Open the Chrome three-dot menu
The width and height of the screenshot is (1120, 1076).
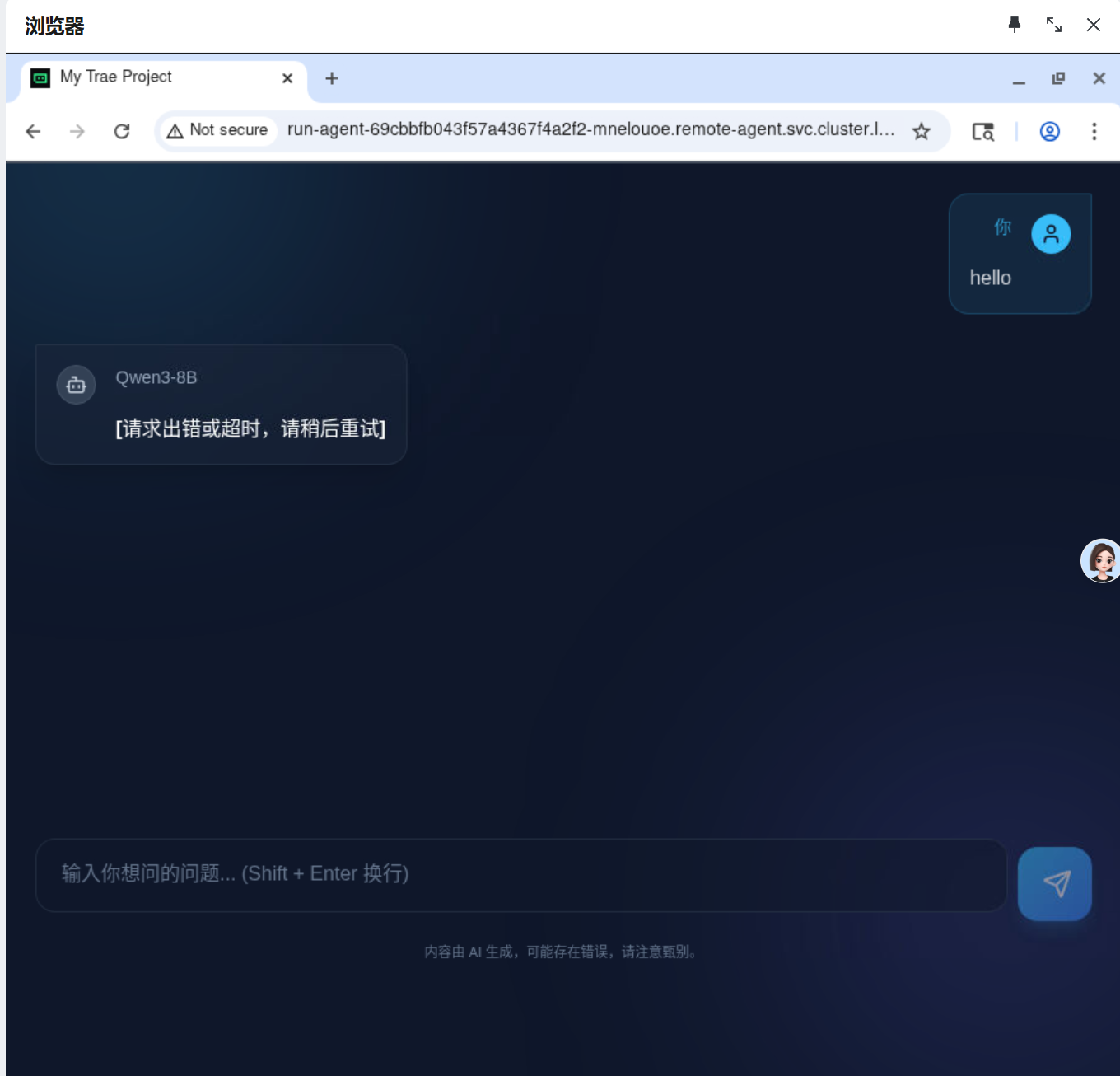1094,131
